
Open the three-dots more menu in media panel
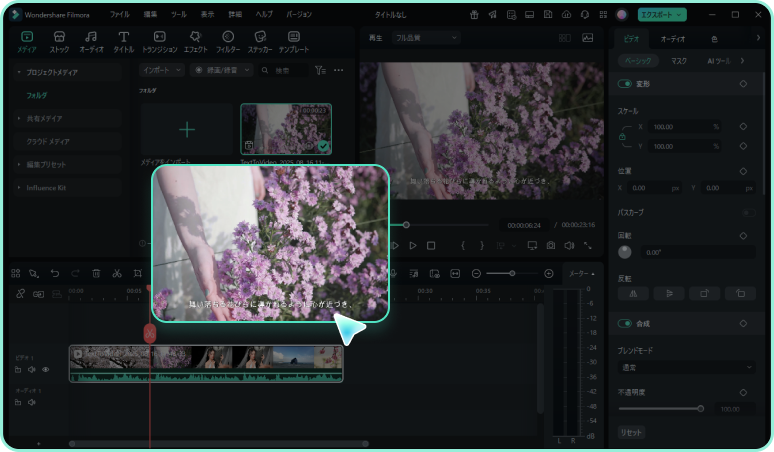point(339,70)
